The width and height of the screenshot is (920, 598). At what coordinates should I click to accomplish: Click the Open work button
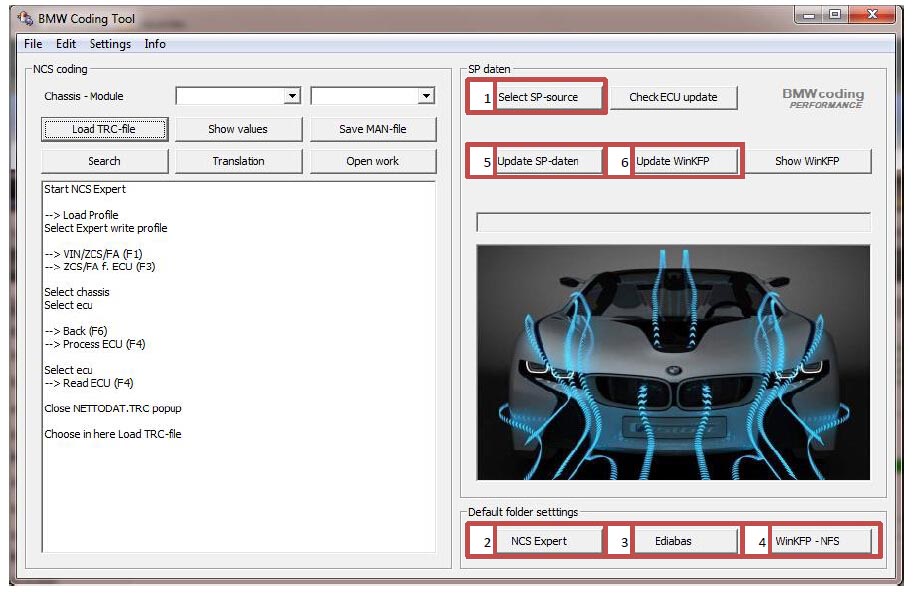point(373,161)
